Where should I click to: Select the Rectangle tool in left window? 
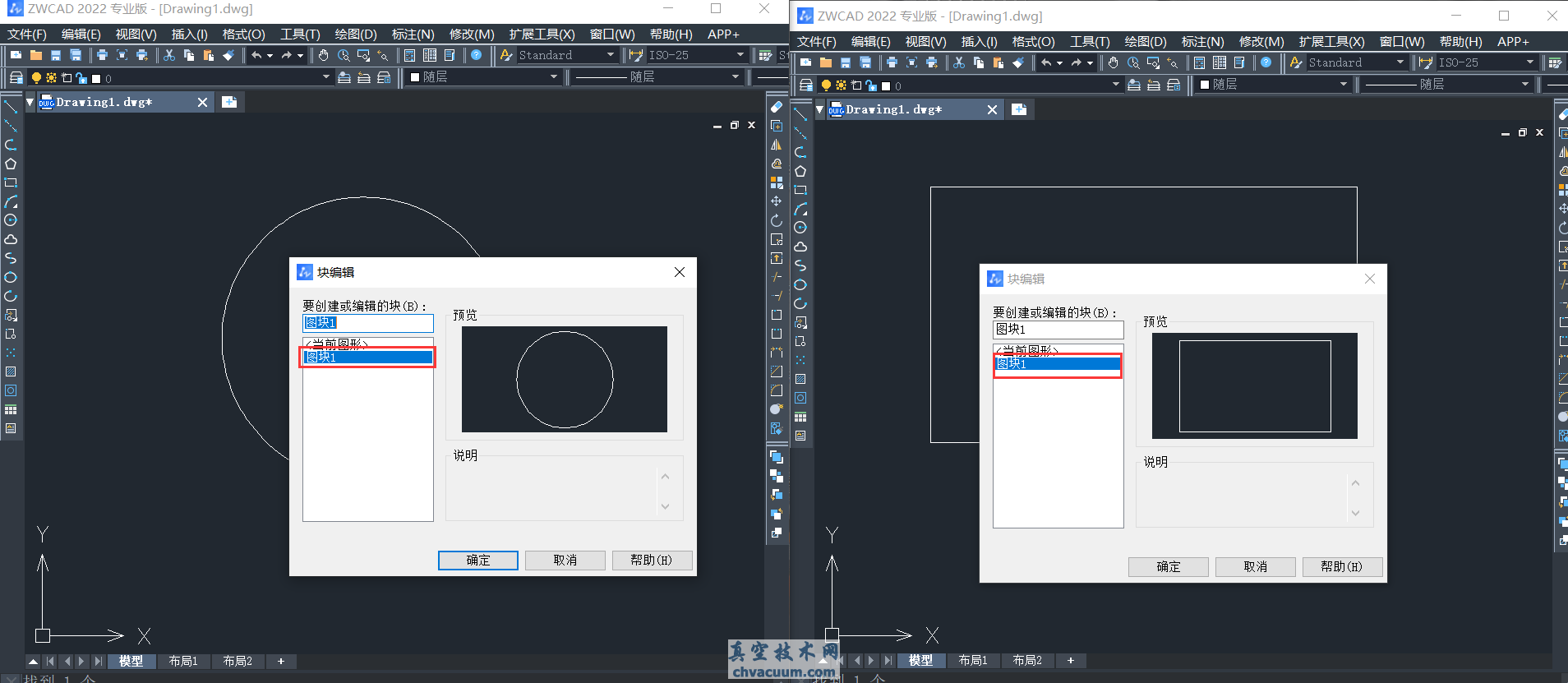(x=11, y=182)
